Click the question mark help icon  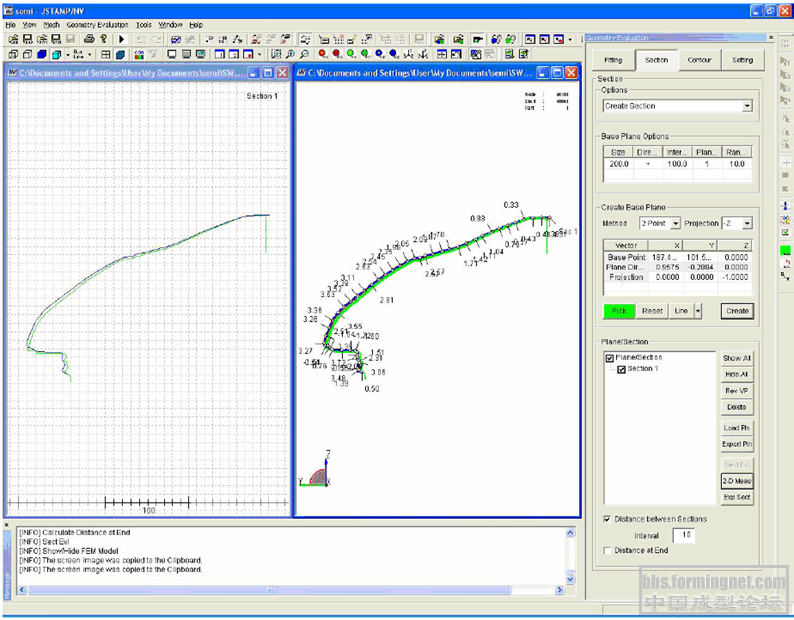point(104,39)
